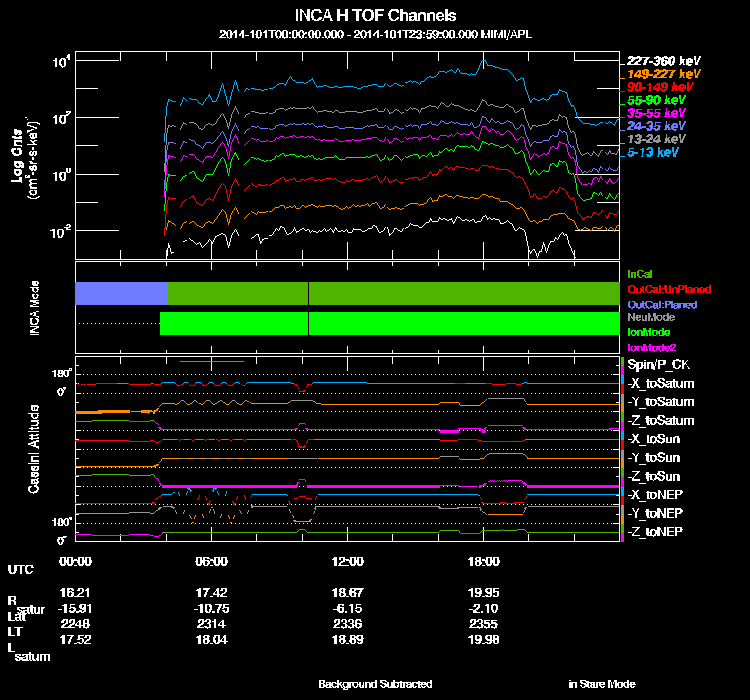Click the local time value '2314'
This screenshot has height=700, width=750.
point(211,624)
